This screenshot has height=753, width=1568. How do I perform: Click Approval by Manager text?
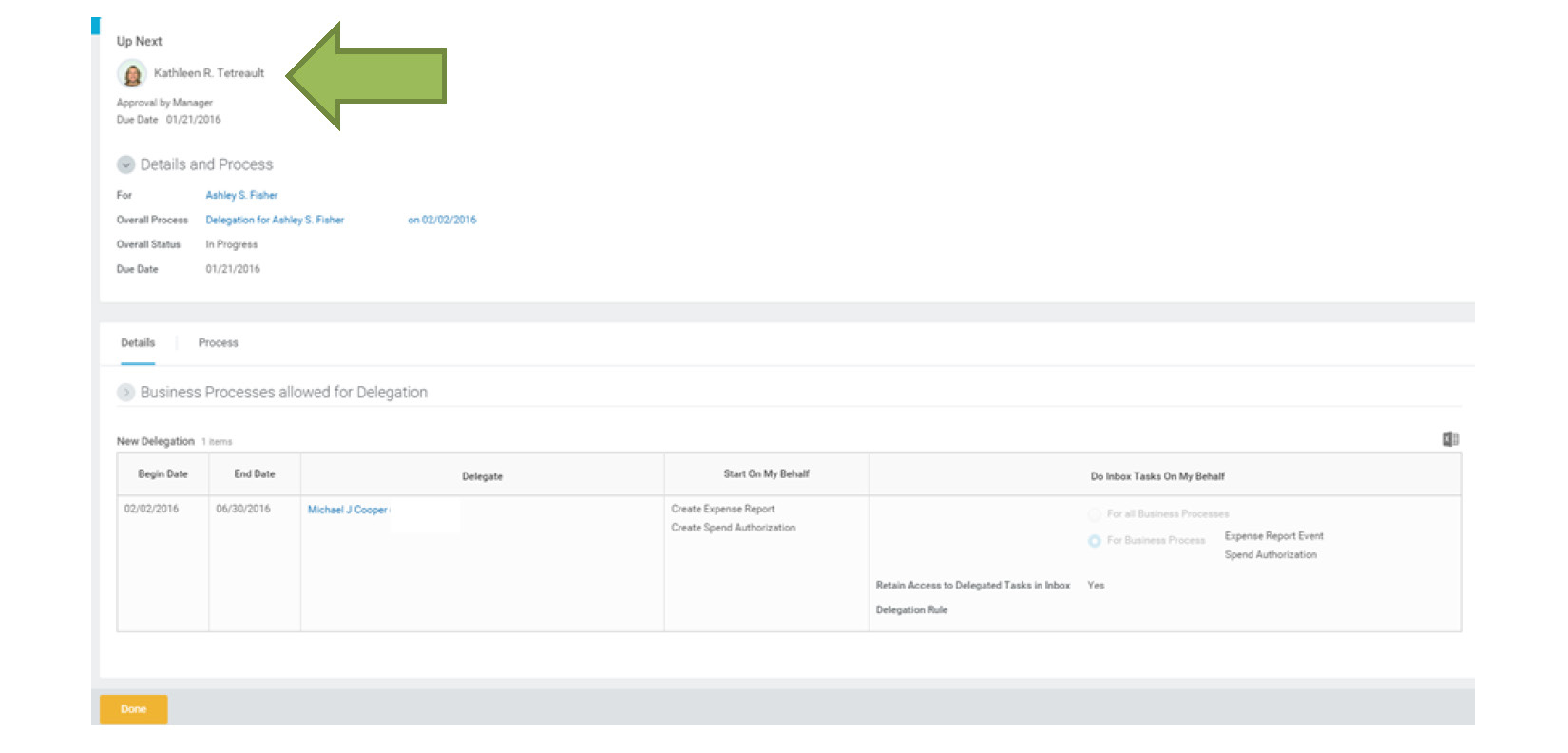[164, 103]
